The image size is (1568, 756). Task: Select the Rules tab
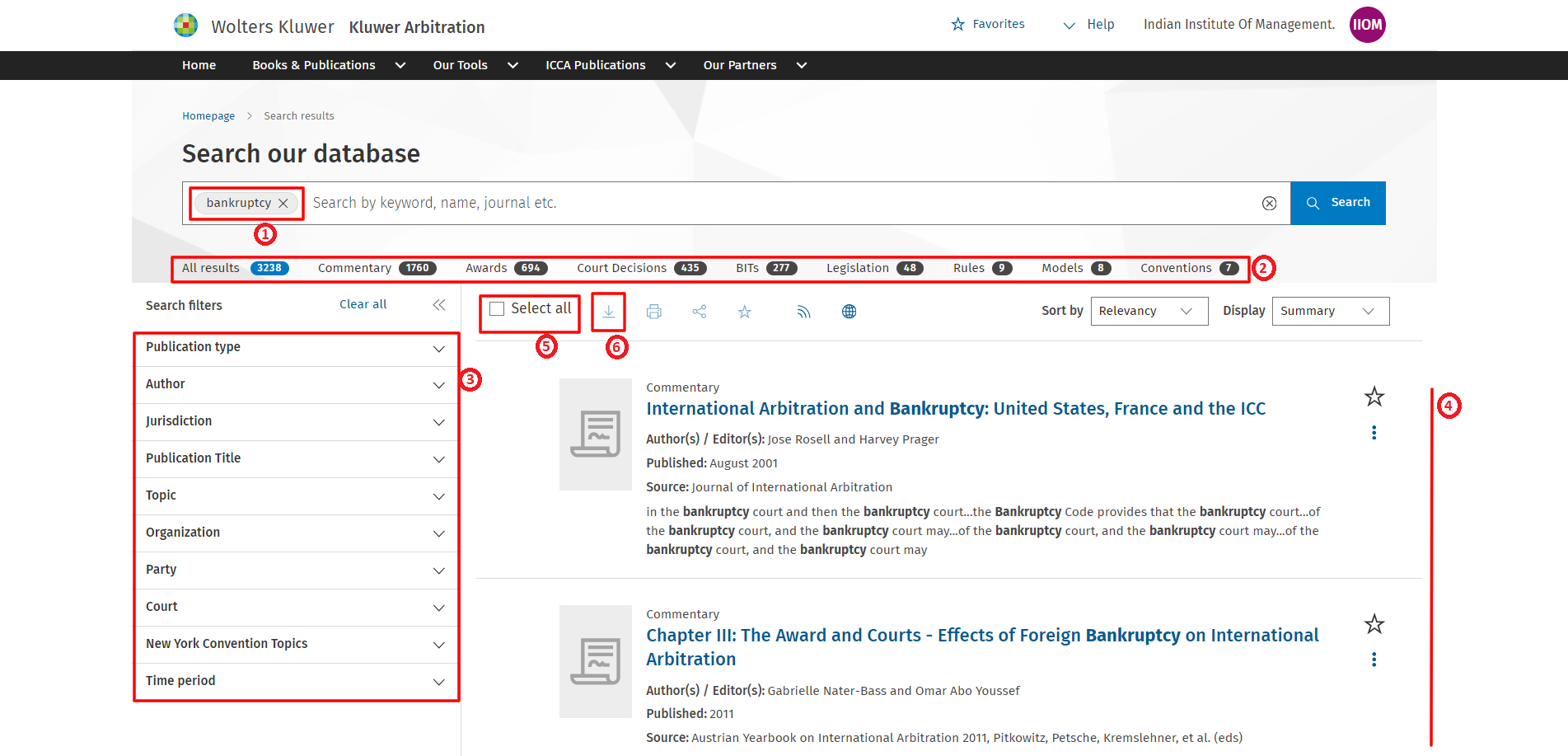(982, 268)
